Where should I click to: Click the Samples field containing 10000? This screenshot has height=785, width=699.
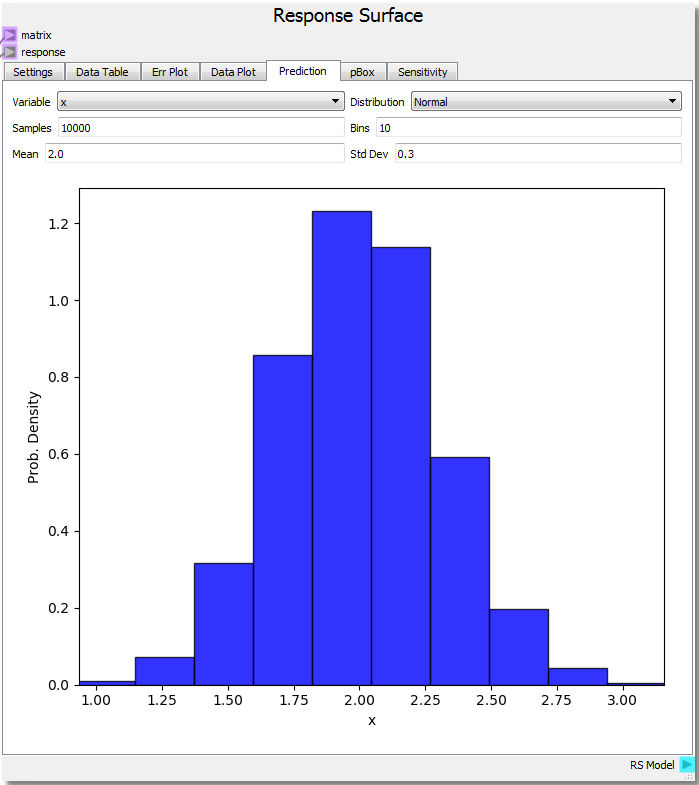[x=200, y=128]
